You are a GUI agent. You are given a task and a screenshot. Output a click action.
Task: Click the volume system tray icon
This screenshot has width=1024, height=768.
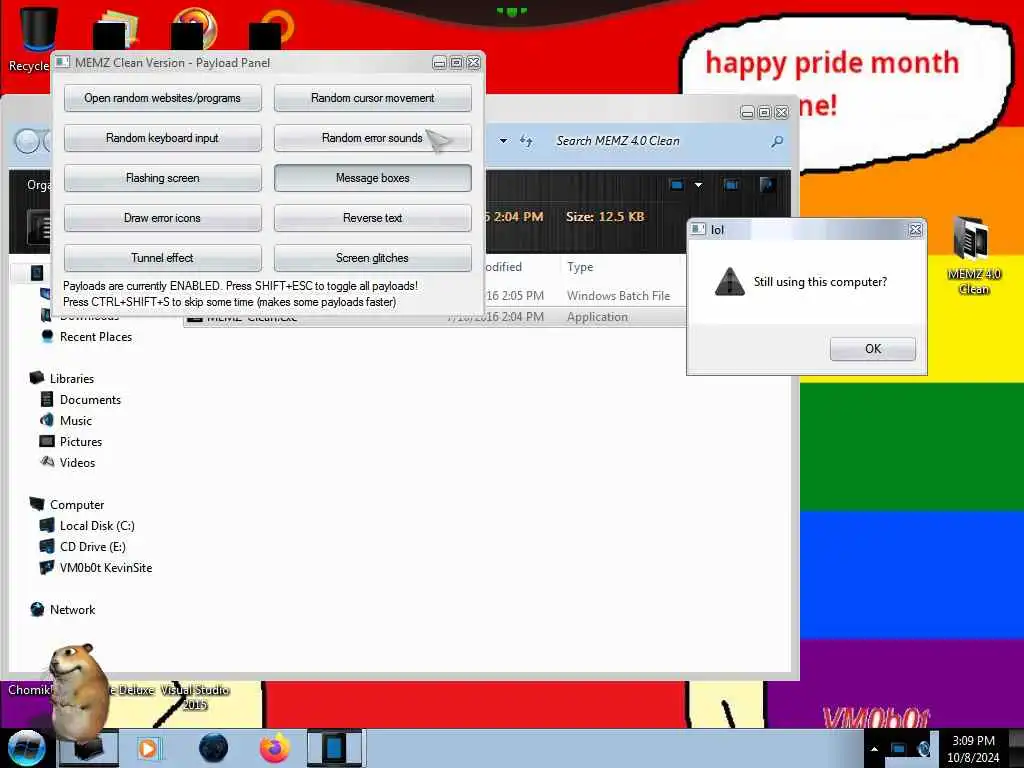(x=923, y=749)
